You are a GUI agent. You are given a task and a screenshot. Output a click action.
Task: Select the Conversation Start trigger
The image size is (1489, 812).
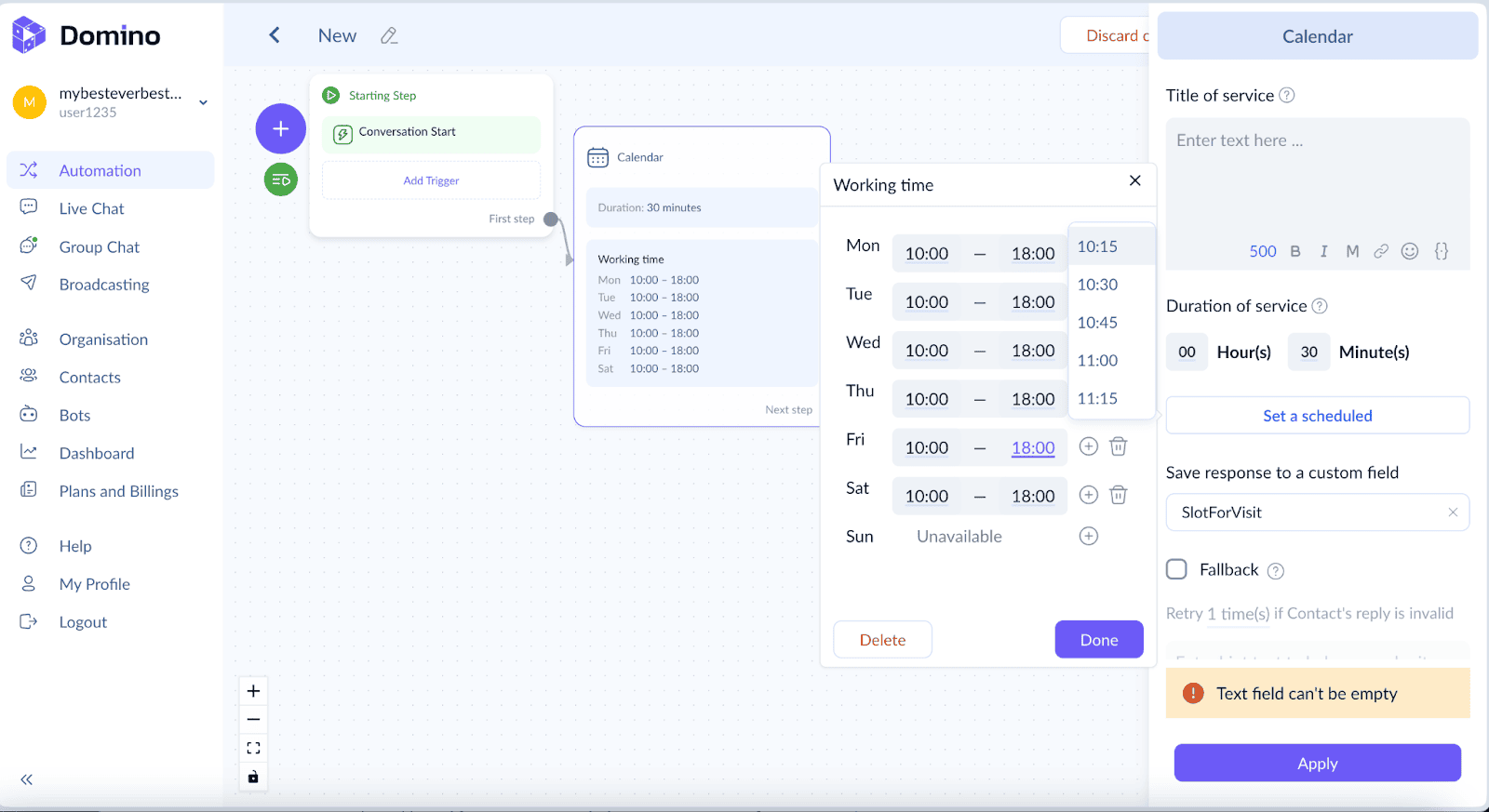pos(431,135)
